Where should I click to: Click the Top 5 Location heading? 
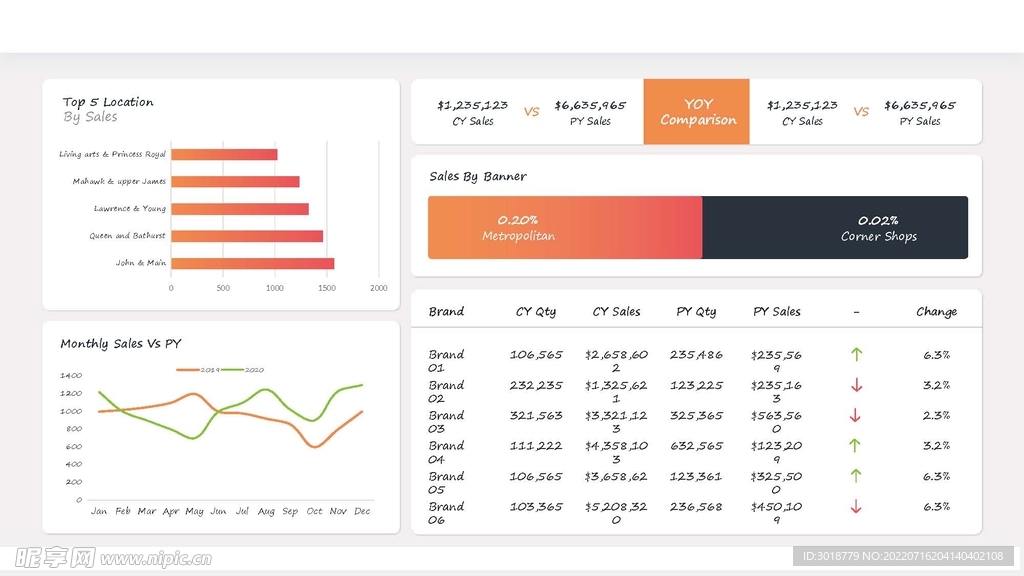click(108, 102)
